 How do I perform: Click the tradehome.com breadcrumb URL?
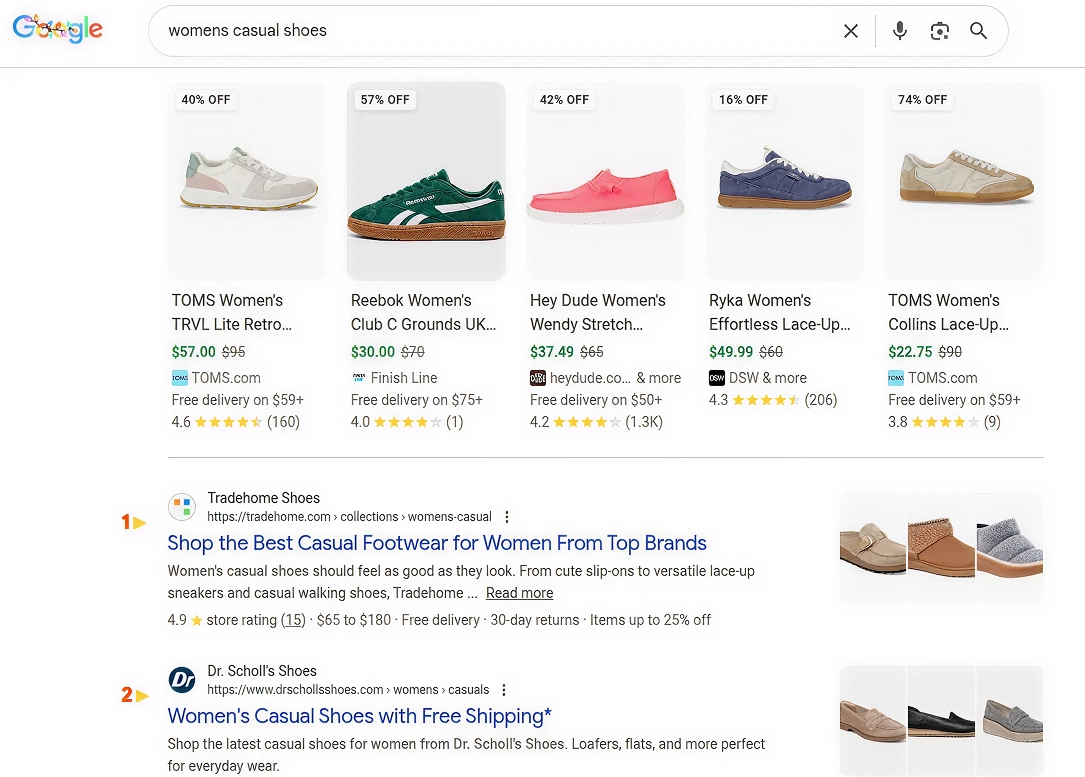click(349, 517)
